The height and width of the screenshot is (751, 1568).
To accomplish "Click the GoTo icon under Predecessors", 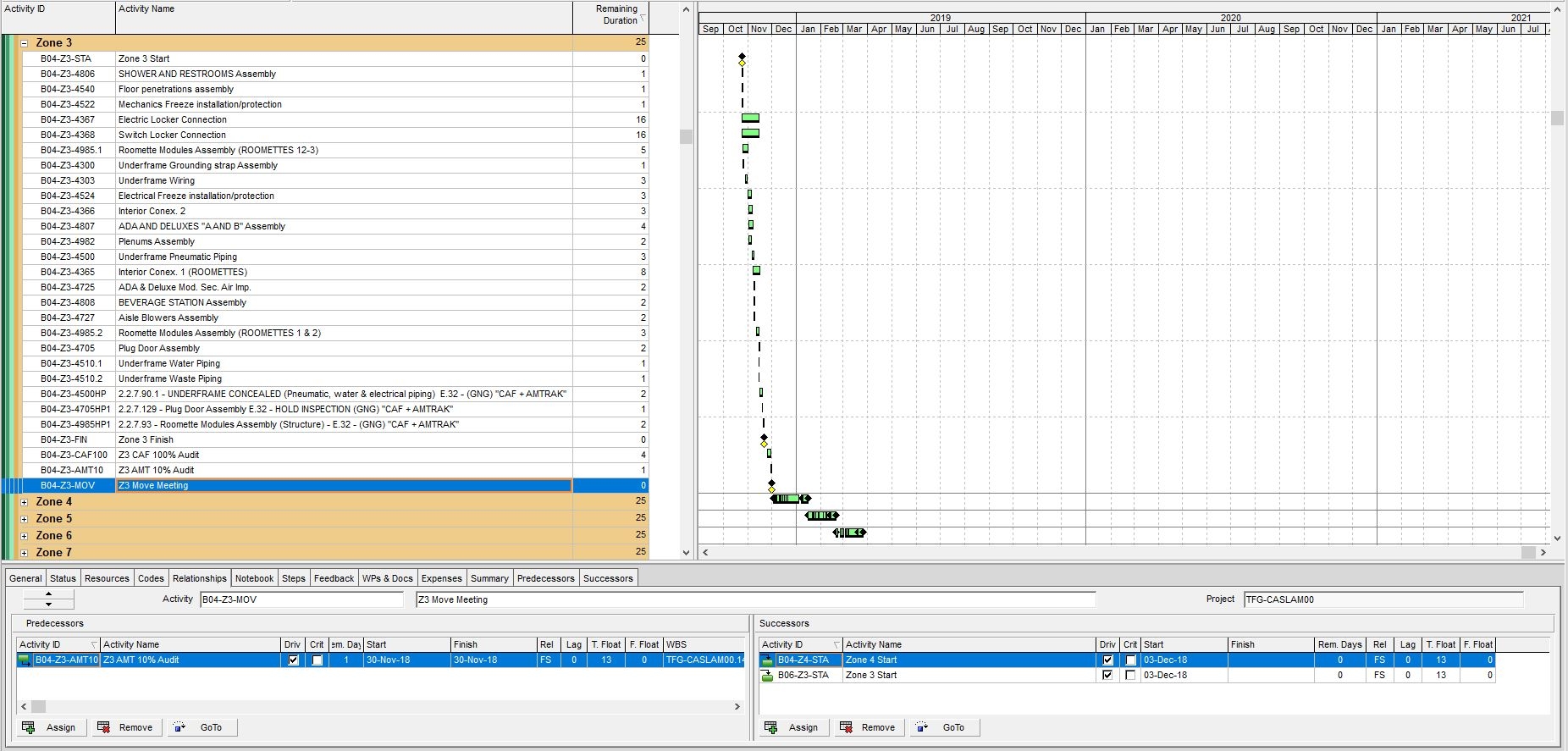I will [x=179, y=727].
